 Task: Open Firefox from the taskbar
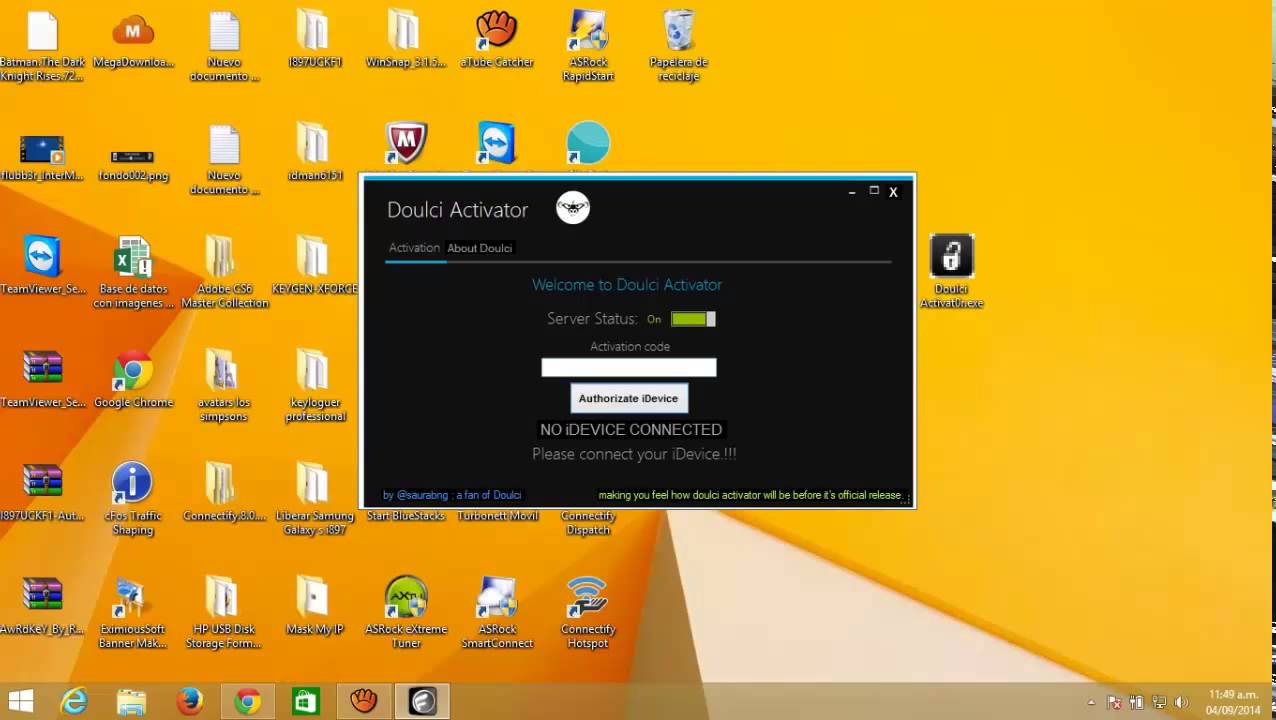coord(190,702)
